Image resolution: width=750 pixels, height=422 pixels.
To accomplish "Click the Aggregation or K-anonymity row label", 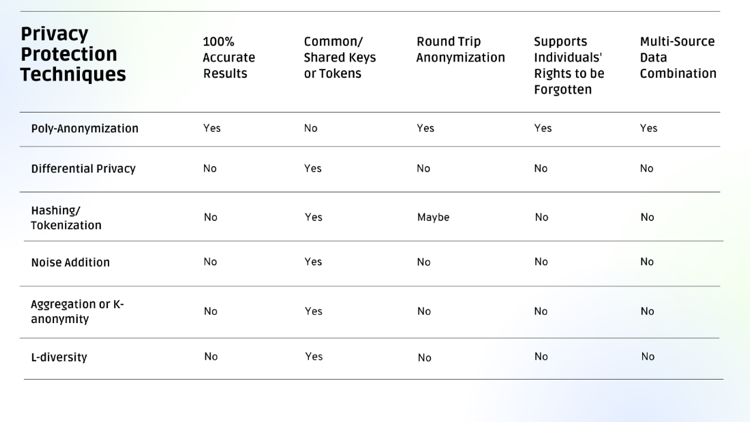I will tap(77, 312).
